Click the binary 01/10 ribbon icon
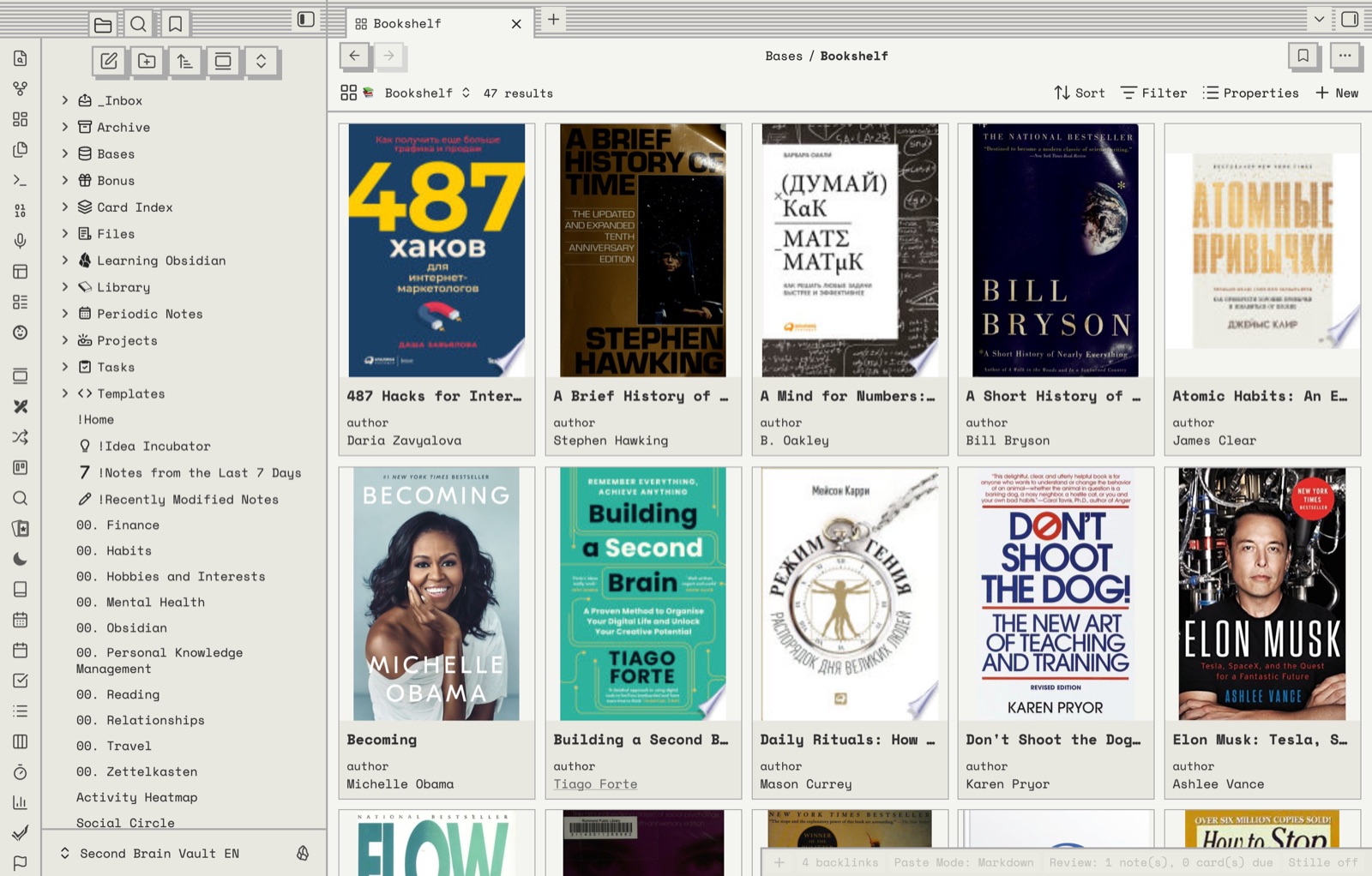The height and width of the screenshot is (876, 1372). pos(21,211)
